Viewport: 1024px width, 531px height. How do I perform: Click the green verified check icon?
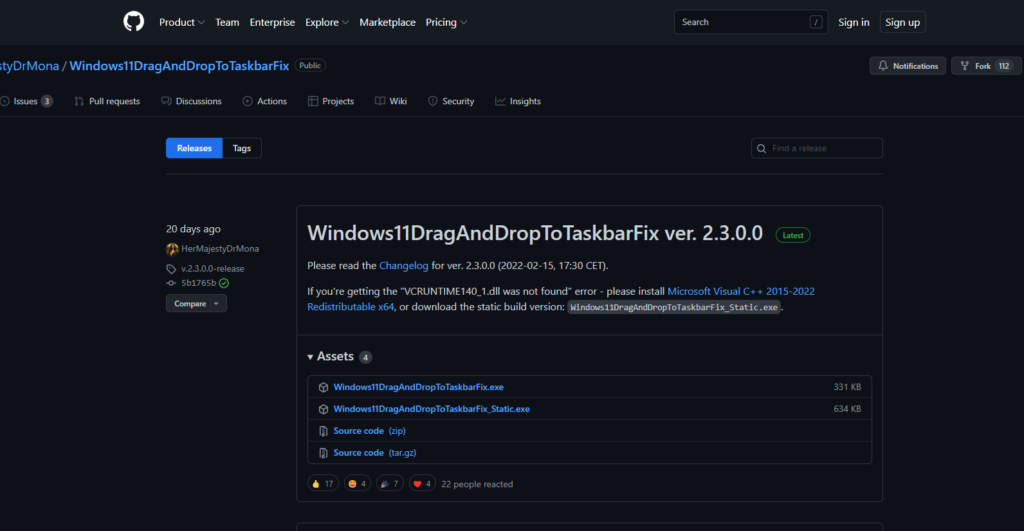pos(224,283)
